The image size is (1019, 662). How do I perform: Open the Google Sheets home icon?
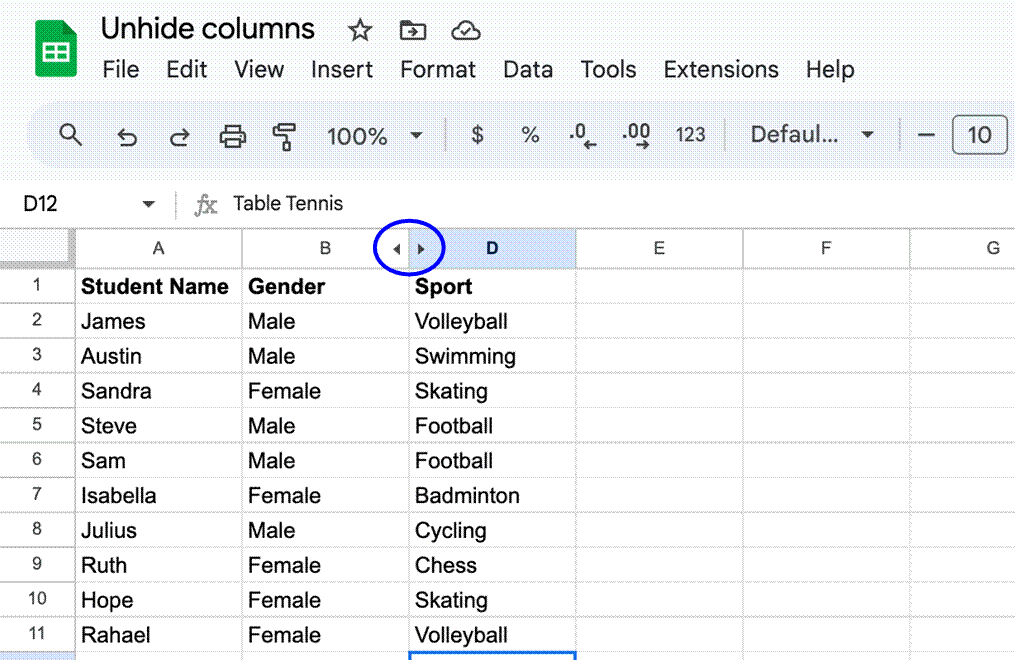[56, 49]
